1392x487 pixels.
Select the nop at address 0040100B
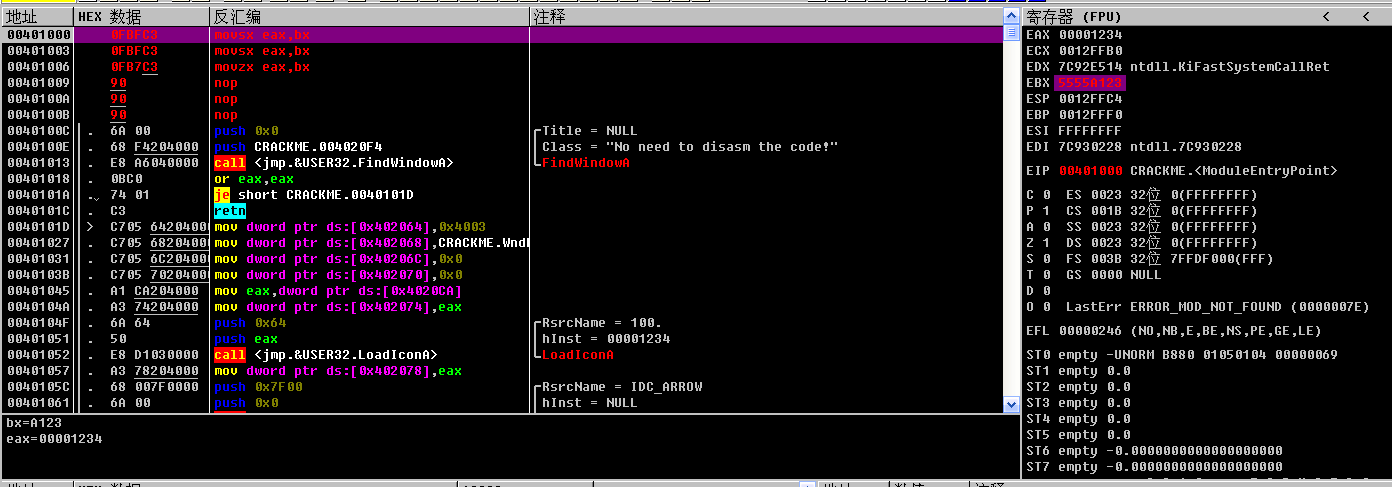[226, 115]
